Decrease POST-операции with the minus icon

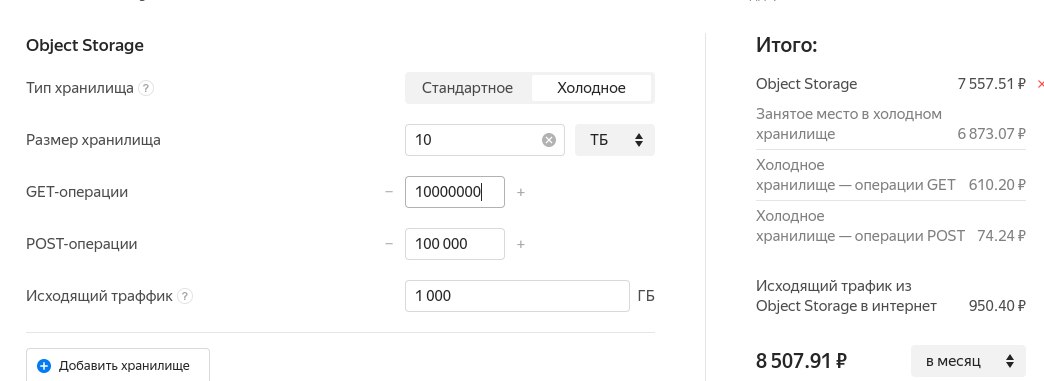point(389,244)
